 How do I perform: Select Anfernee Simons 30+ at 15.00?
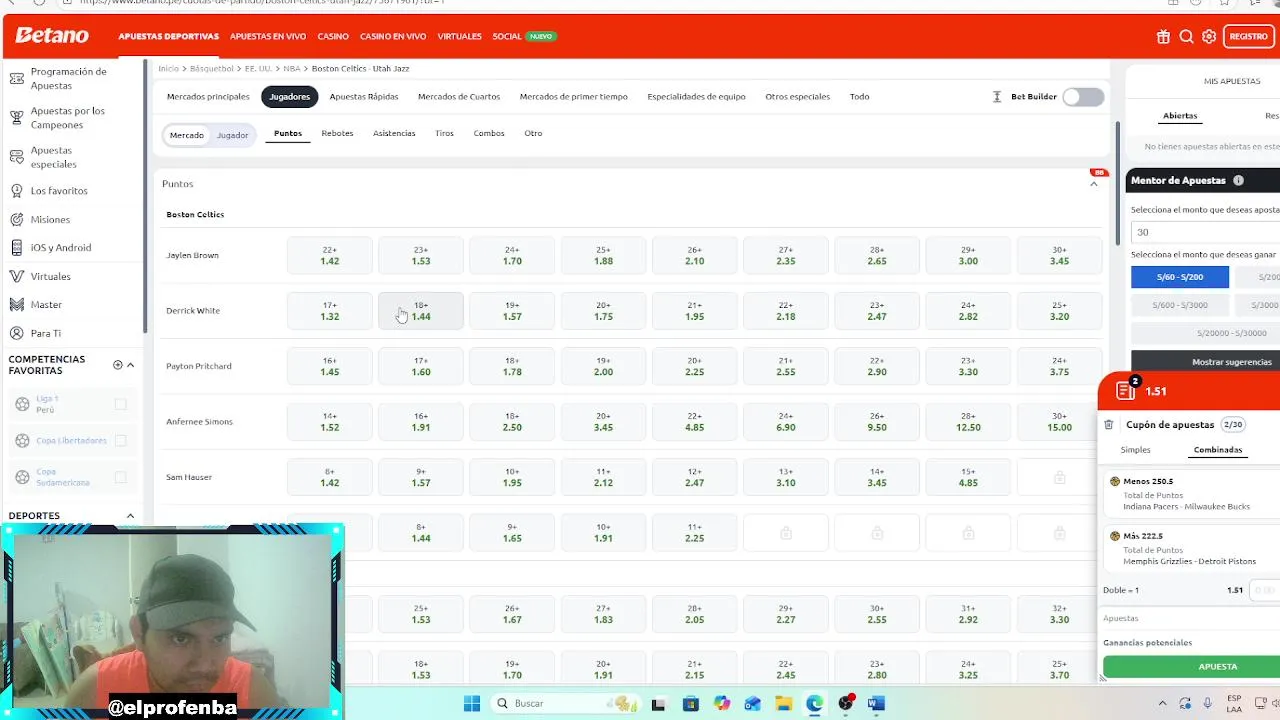click(1059, 421)
